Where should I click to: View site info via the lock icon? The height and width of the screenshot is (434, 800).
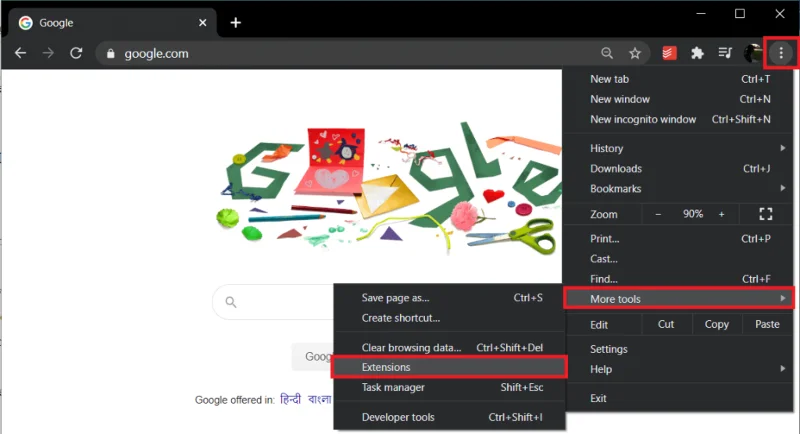click(110, 54)
